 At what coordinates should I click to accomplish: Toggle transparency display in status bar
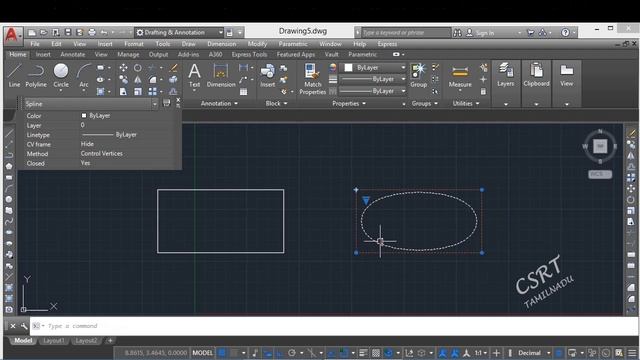pyautogui.click(x=376, y=353)
